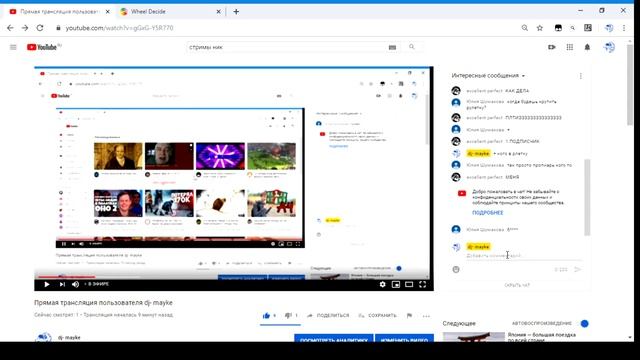Click the dj-mayke channel name
Viewport: 640px width, 360px height.
coord(69,338)
